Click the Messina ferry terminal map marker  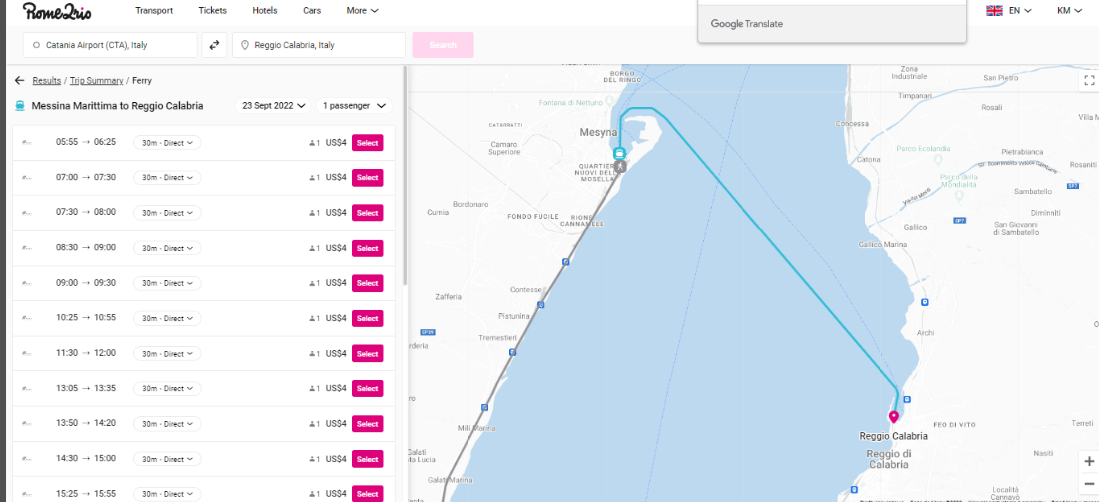pyautogui.click(x=619, y=154)
